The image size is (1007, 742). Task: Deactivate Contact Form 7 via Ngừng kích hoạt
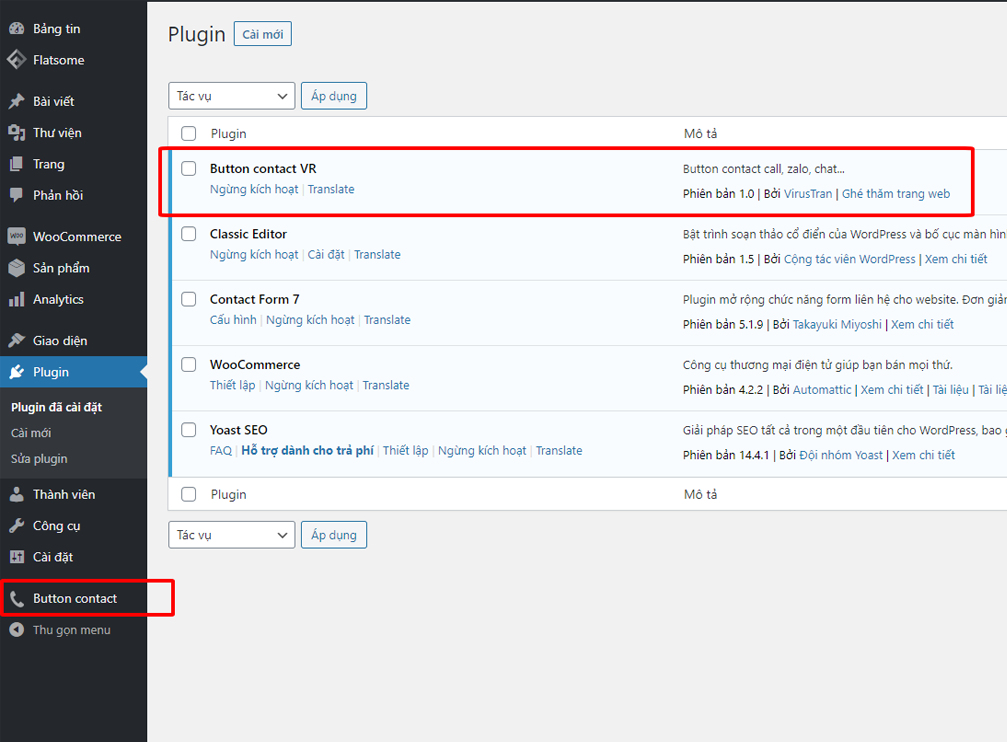click(x=310, y=320)
